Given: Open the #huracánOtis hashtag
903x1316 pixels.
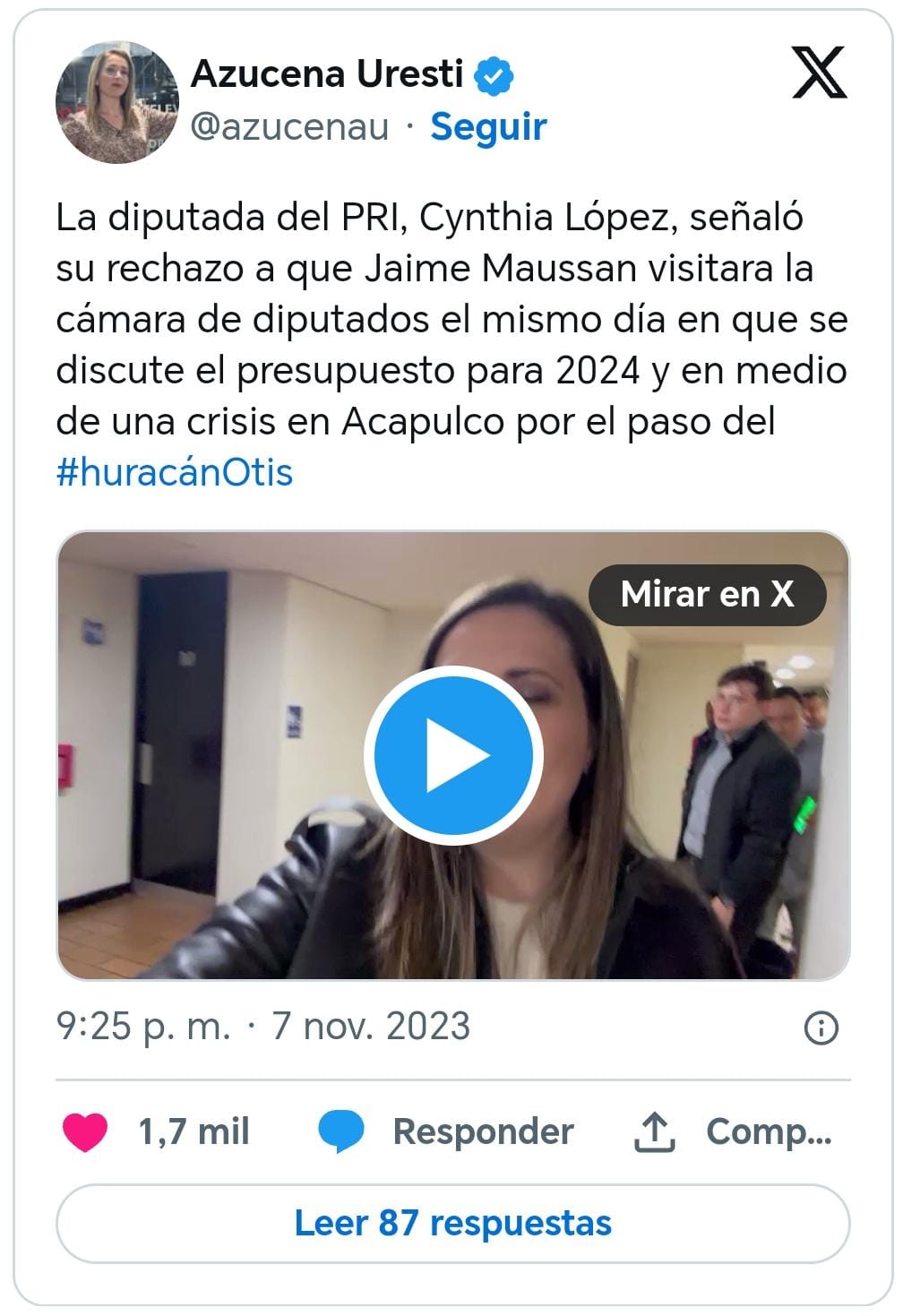Looking at the screenshot, I should point(175,472).
